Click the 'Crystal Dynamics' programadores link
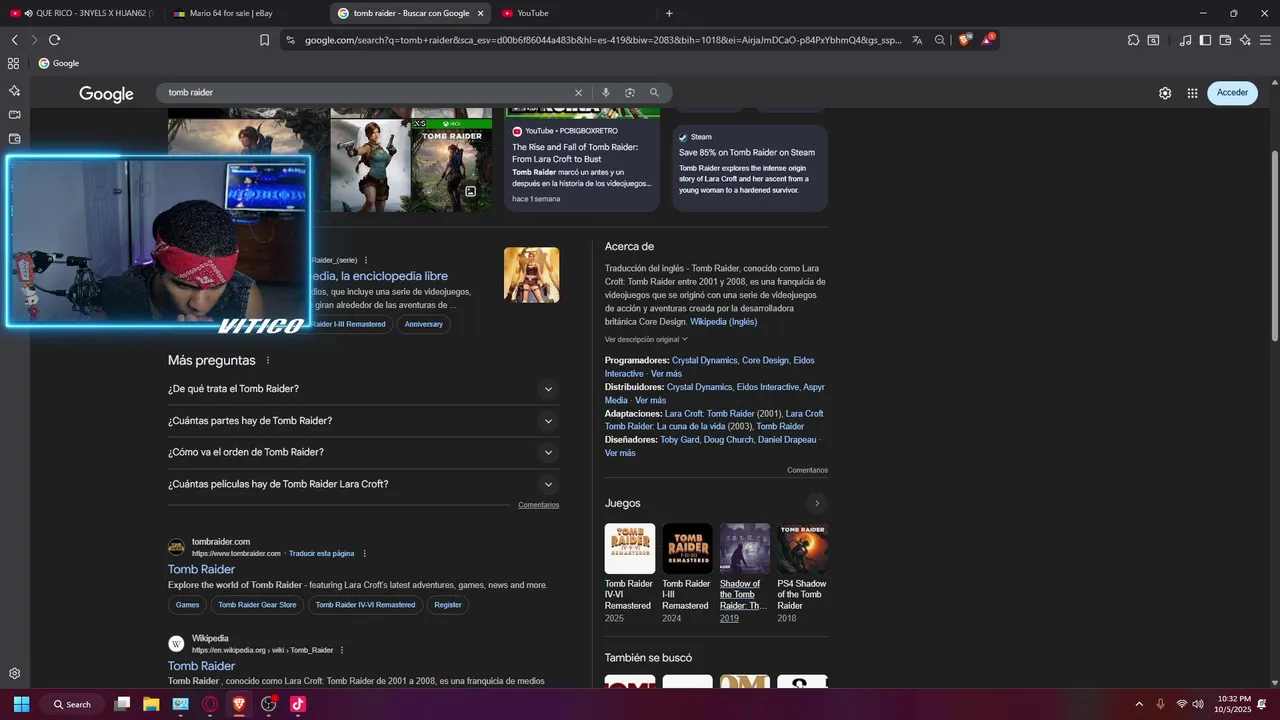 tap(704, 360)
